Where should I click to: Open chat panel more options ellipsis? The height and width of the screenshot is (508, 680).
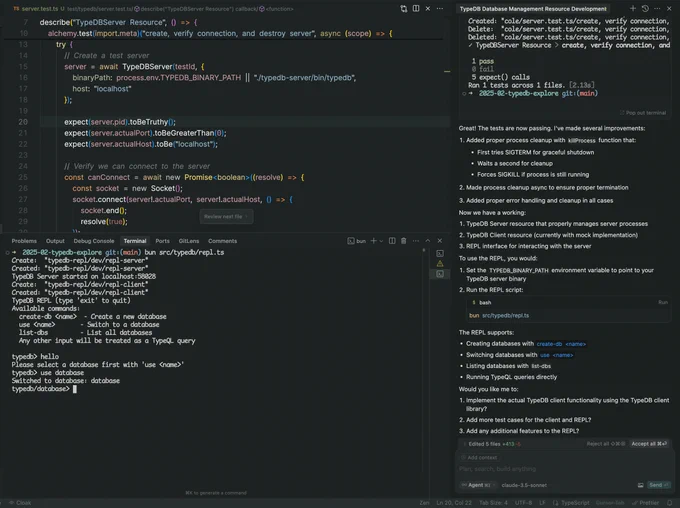[x=657, y=9]
